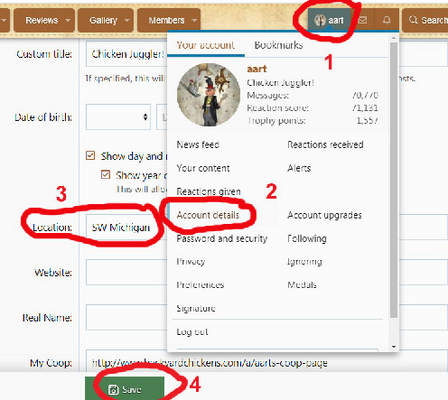Click the aart avatar in navbar

click(320, 20)
